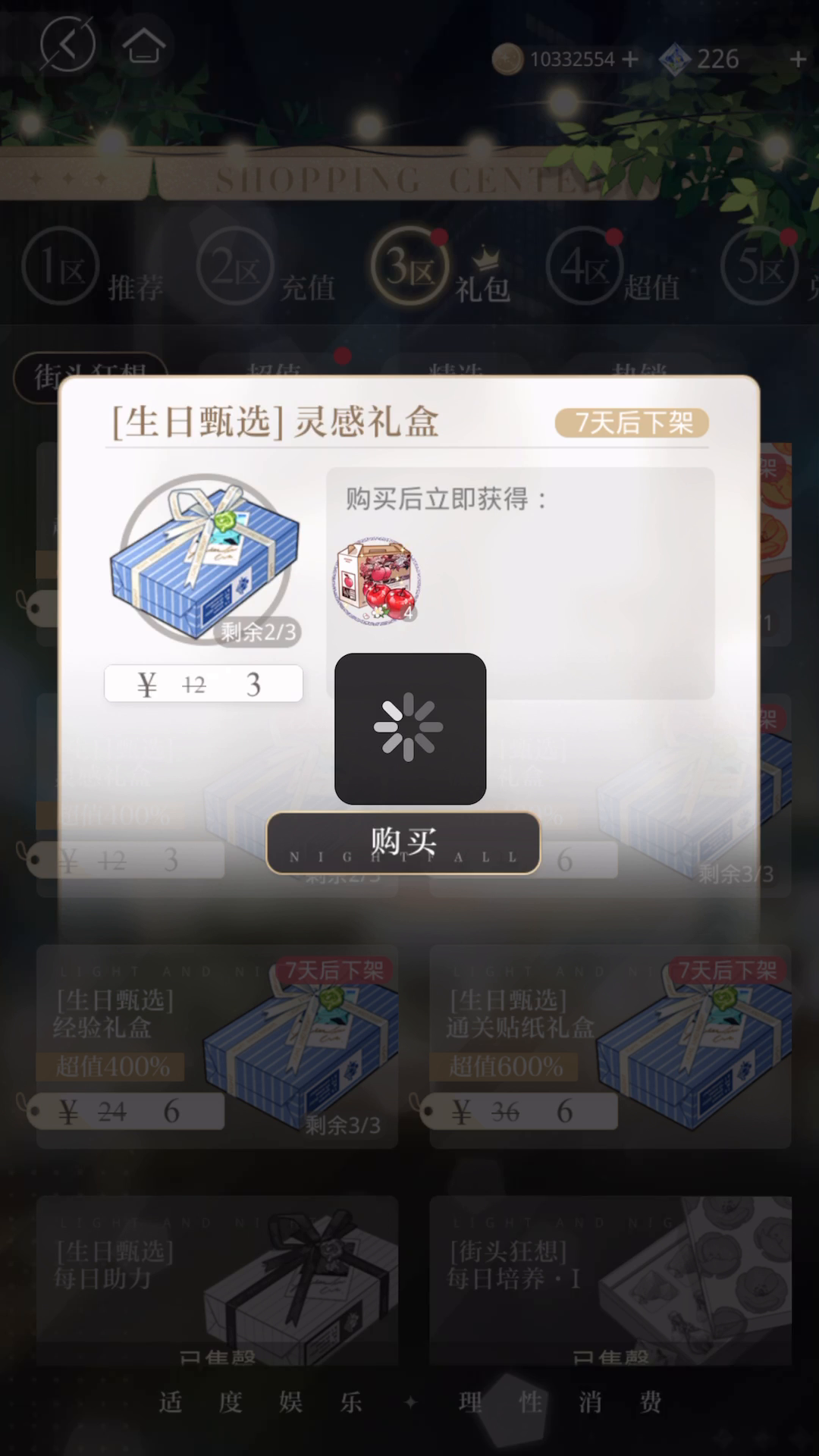
Task: Open sold-out 每日助力 pack
Action: point(217,1282)
